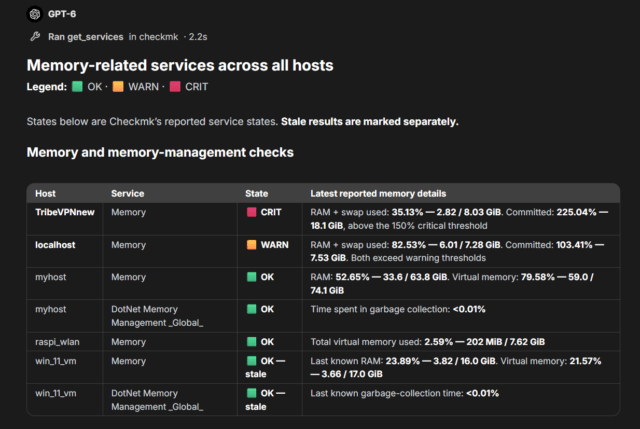The image size is (640, 429).
Task: Click the orange WARN square in localhost row
Action: point(251,245)
